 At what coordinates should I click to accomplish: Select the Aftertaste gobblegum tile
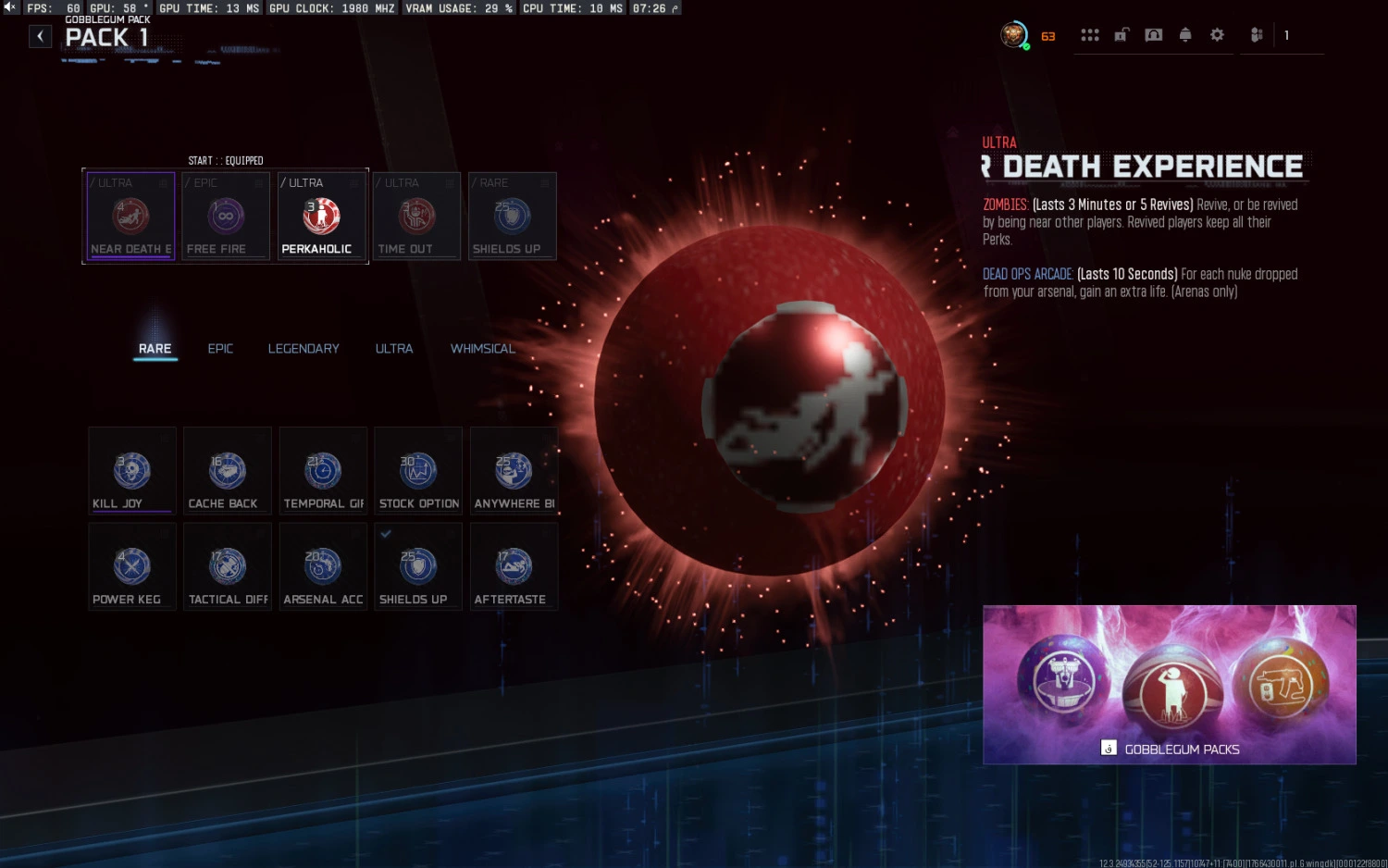[514, 567]
